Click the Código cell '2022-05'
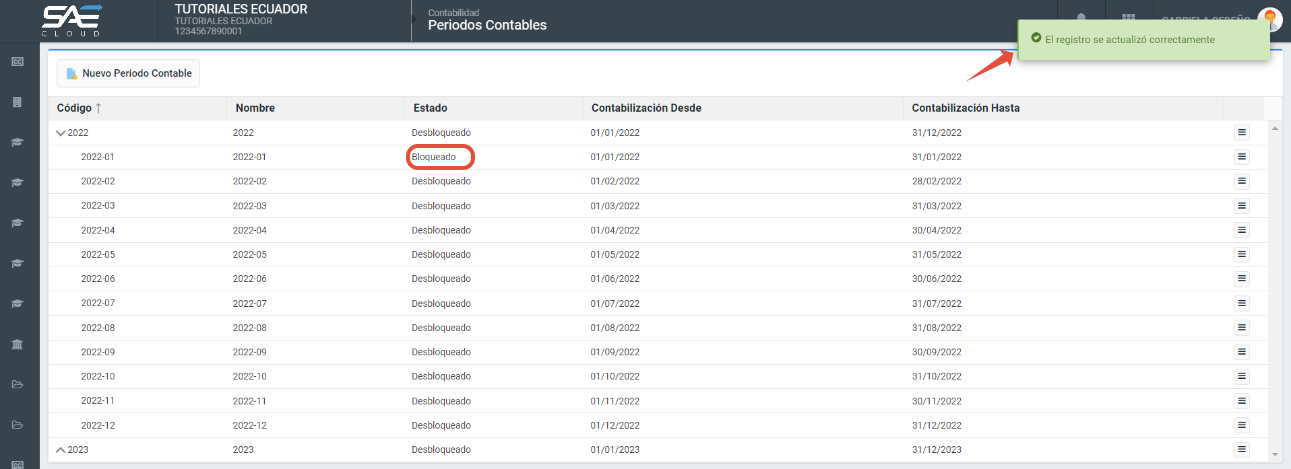Screen dimensions: 1291x469 pos(98,254)
